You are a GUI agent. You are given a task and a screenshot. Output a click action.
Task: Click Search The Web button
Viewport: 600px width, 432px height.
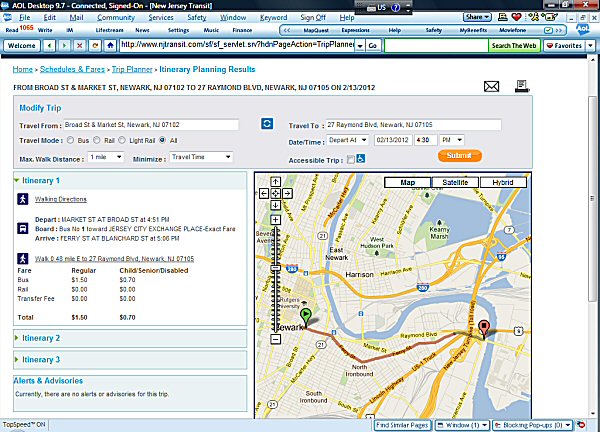[514, 46]
